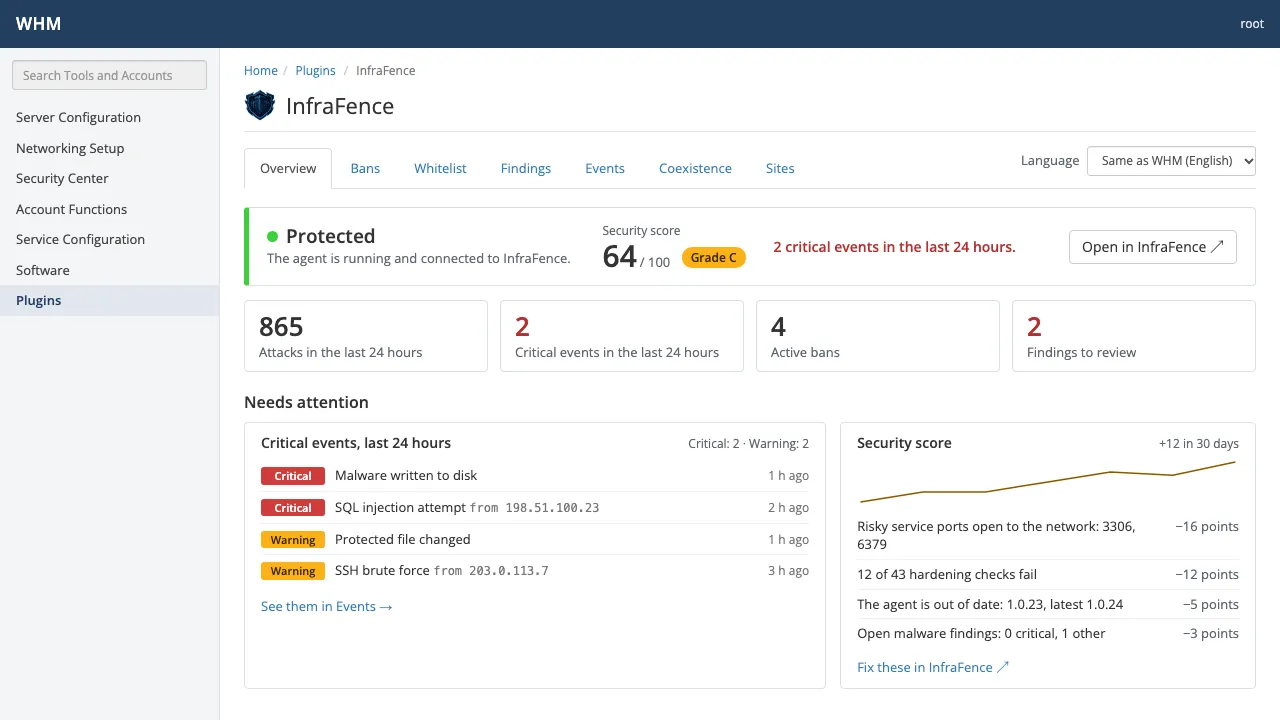Image resolution: width=1280 pixels, height=720 pixels.
Task: Click the Active bans stat card
Action: tap(878, 336)
